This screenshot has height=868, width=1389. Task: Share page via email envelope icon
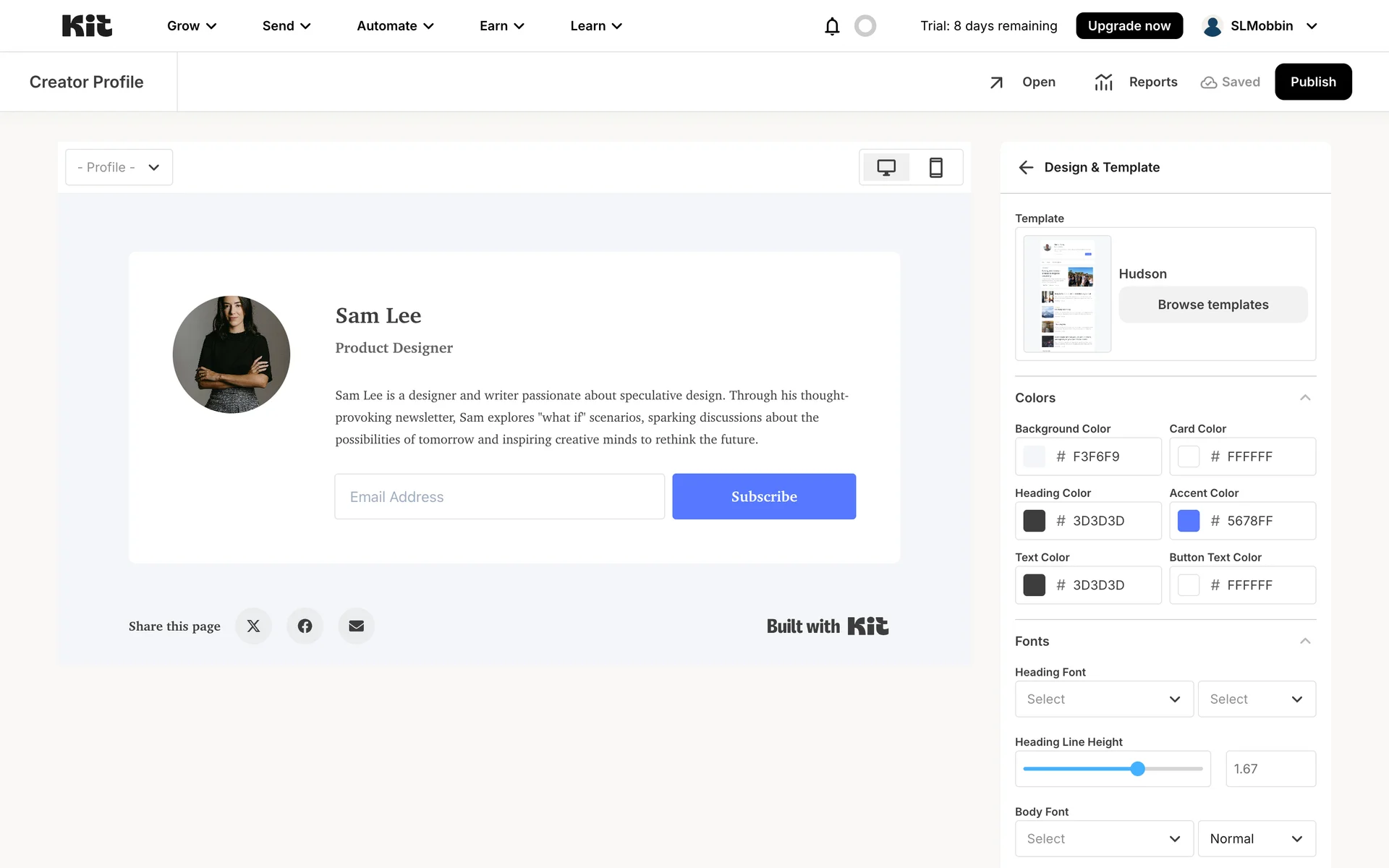click(x=356, y=626)
